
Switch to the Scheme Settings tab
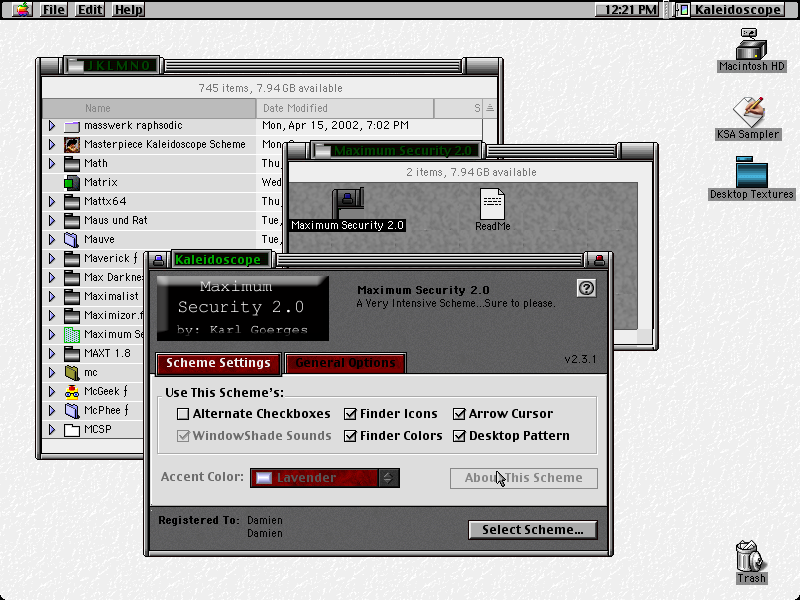pyautogui.click(x=218, y=363)
